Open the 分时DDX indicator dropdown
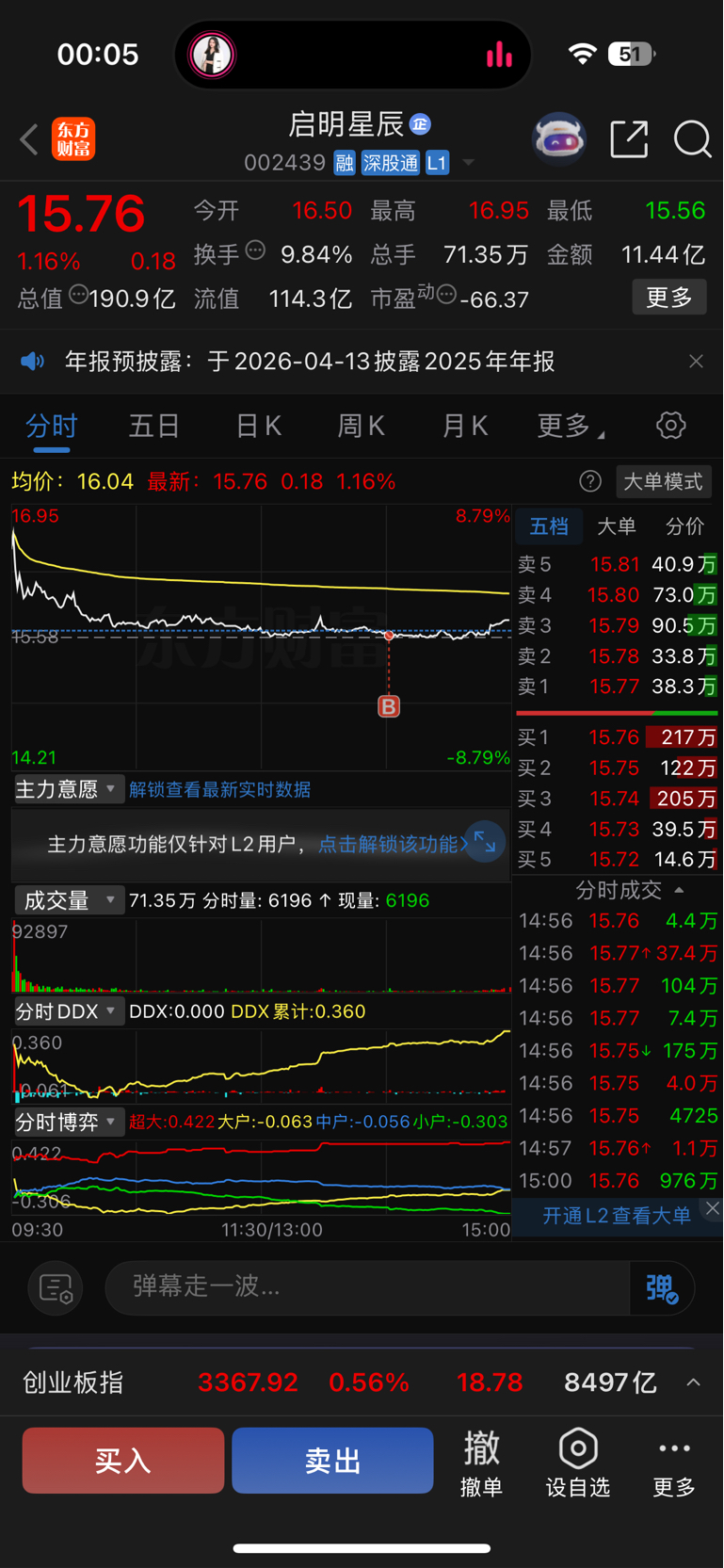 point(68,1011)
